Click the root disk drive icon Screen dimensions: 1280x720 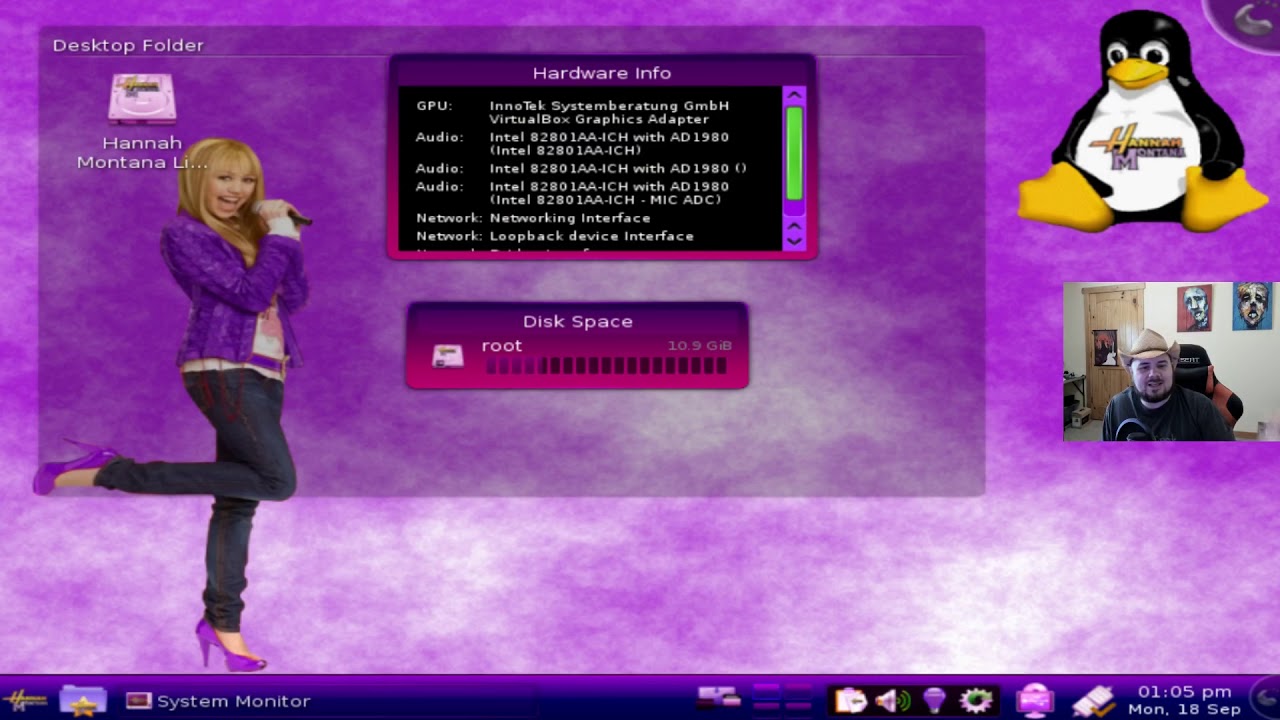click(x=448, y=355)
